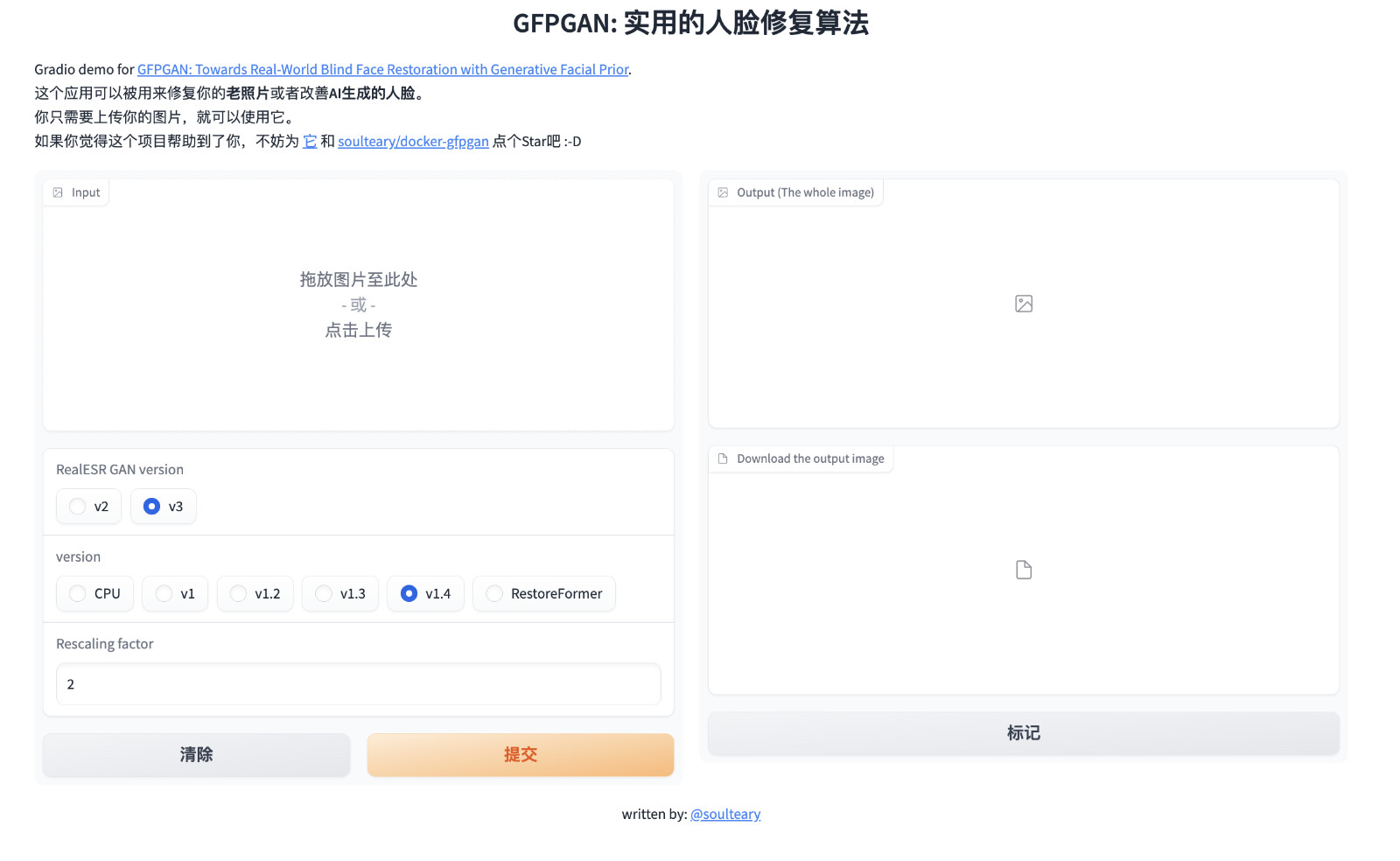1400x861 pixels.
Task: Open the soulteary/docker-gfpgan link
Action: pos(413,141)
